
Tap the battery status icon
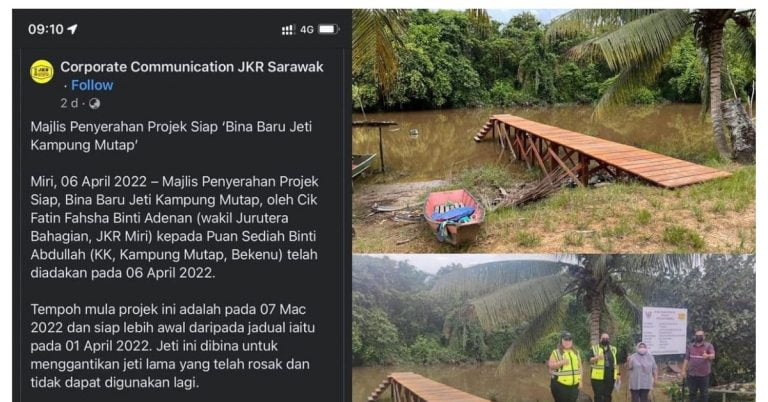[329, 29]
